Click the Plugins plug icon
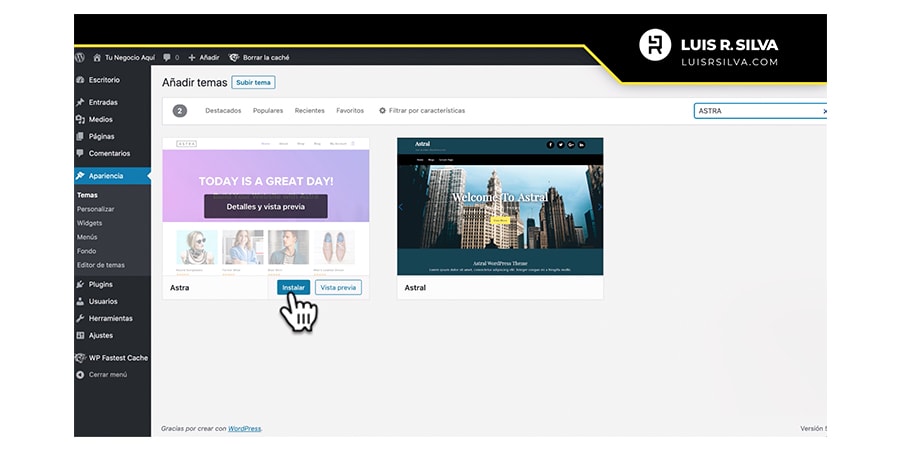The width and height of the screenshot is (900, 450). [x=80, y=284]
